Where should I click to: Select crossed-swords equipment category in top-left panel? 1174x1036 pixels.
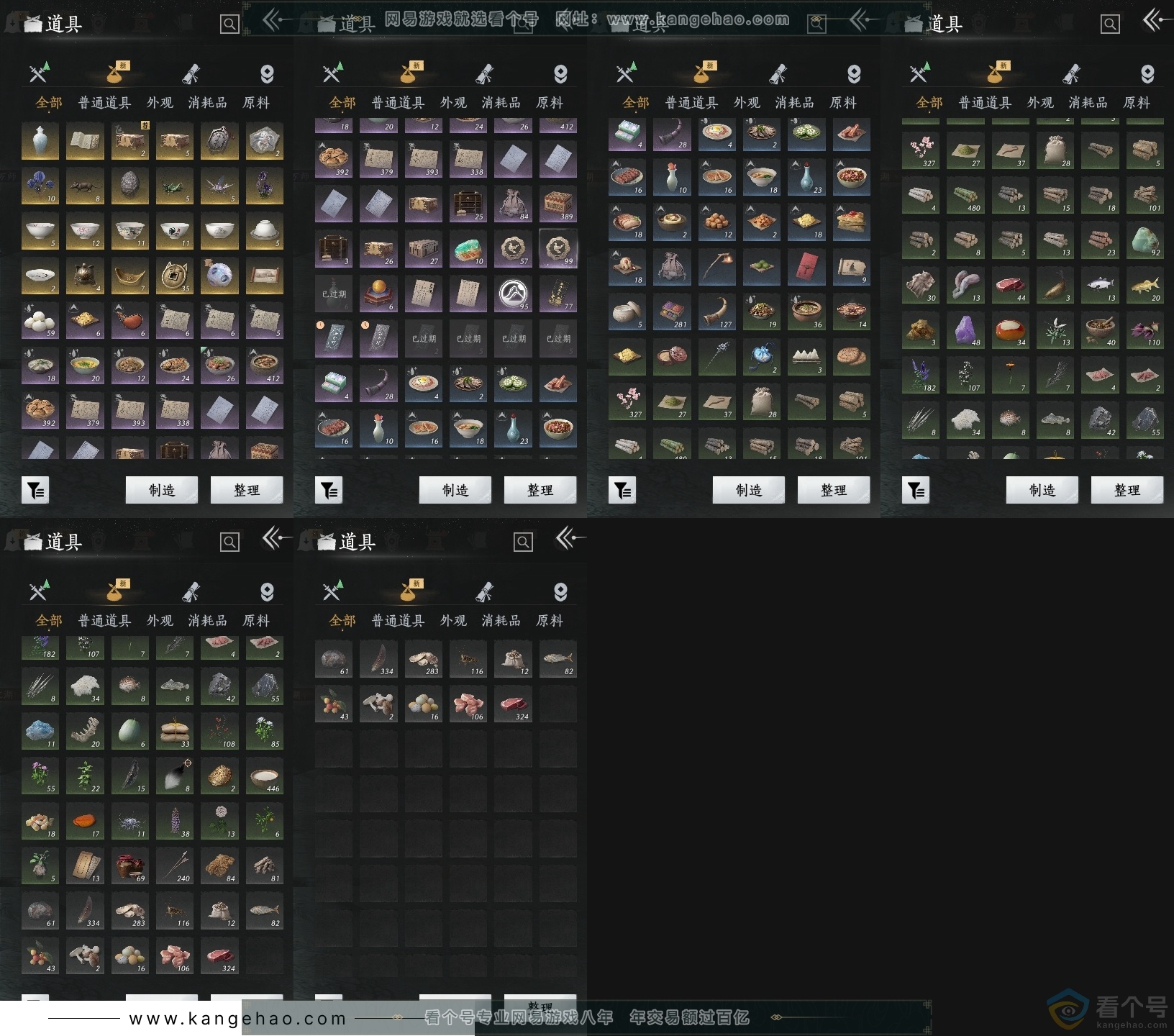(39, 73)
